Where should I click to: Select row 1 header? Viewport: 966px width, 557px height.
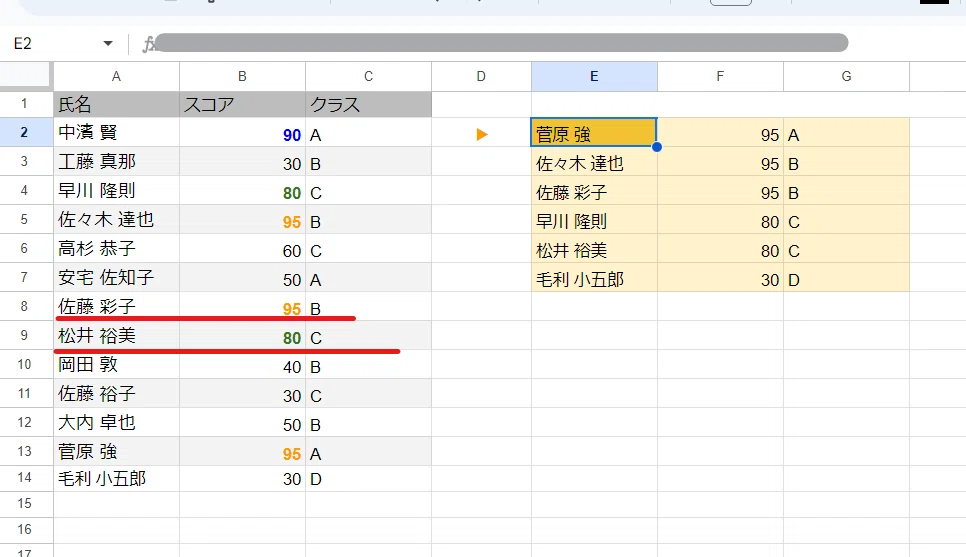(x=26, y=104)
